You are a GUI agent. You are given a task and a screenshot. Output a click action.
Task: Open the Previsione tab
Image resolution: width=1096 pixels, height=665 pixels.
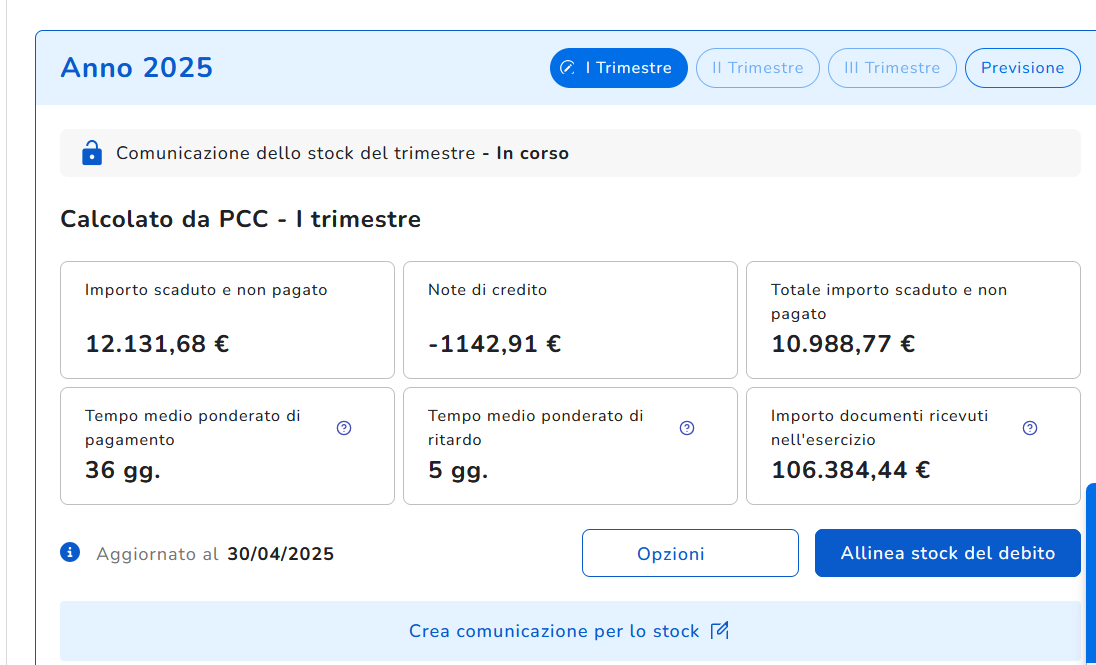coord(1022,68)
